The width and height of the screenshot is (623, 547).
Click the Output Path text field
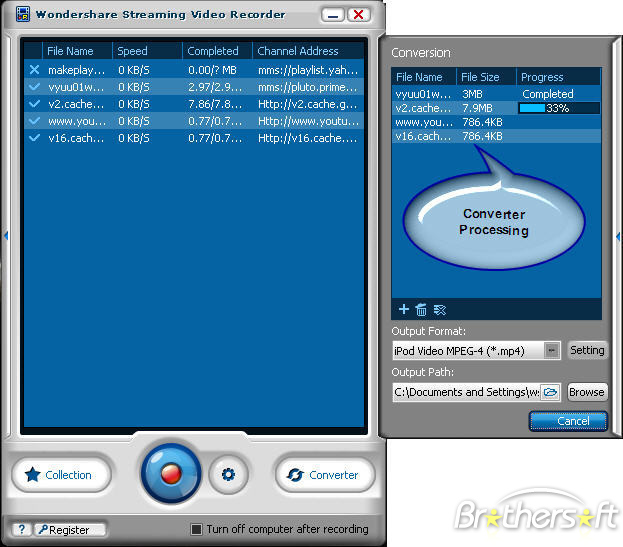click(467, 392)
